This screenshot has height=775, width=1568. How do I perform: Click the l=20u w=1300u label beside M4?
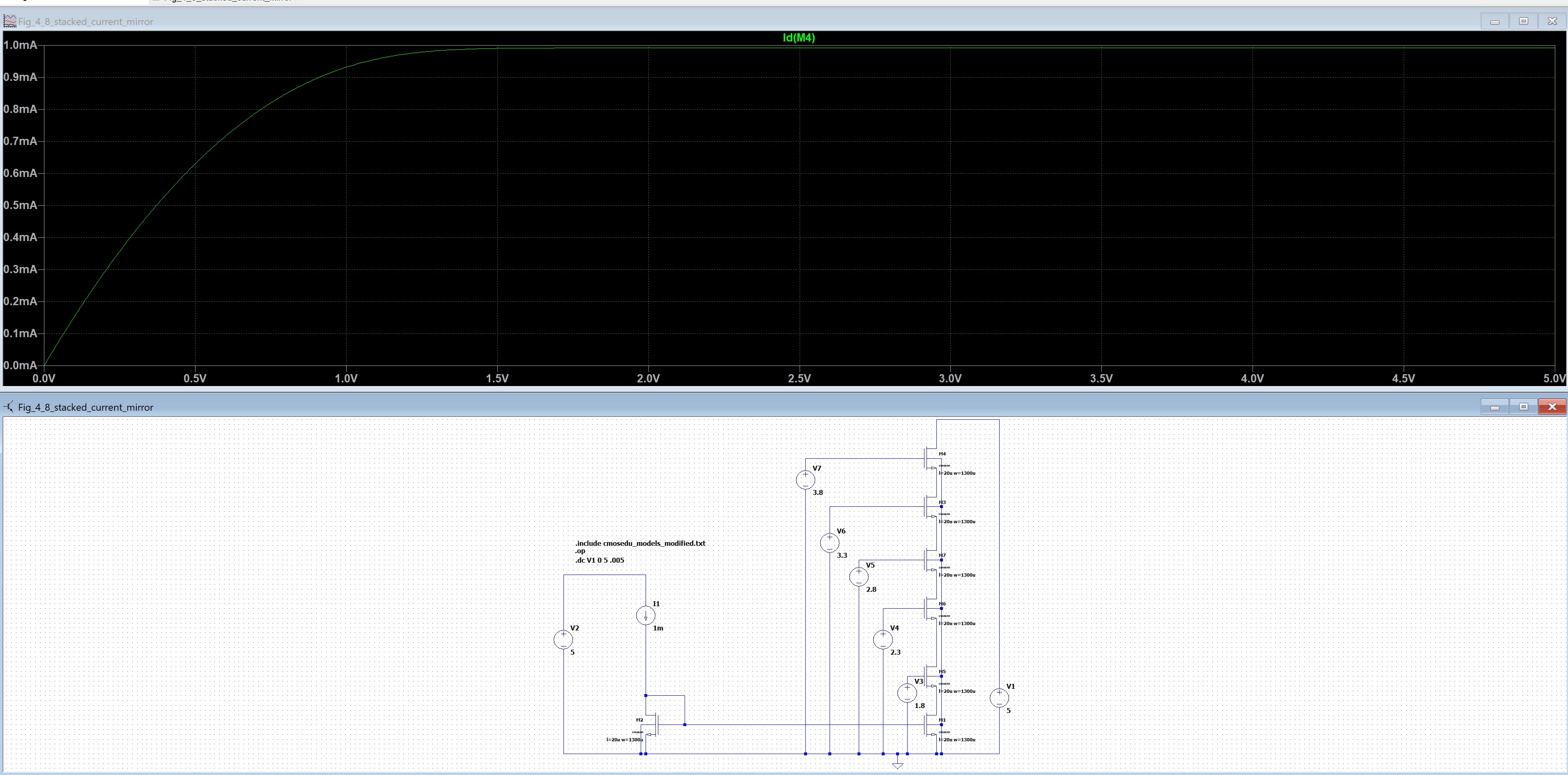pos(957,473)
